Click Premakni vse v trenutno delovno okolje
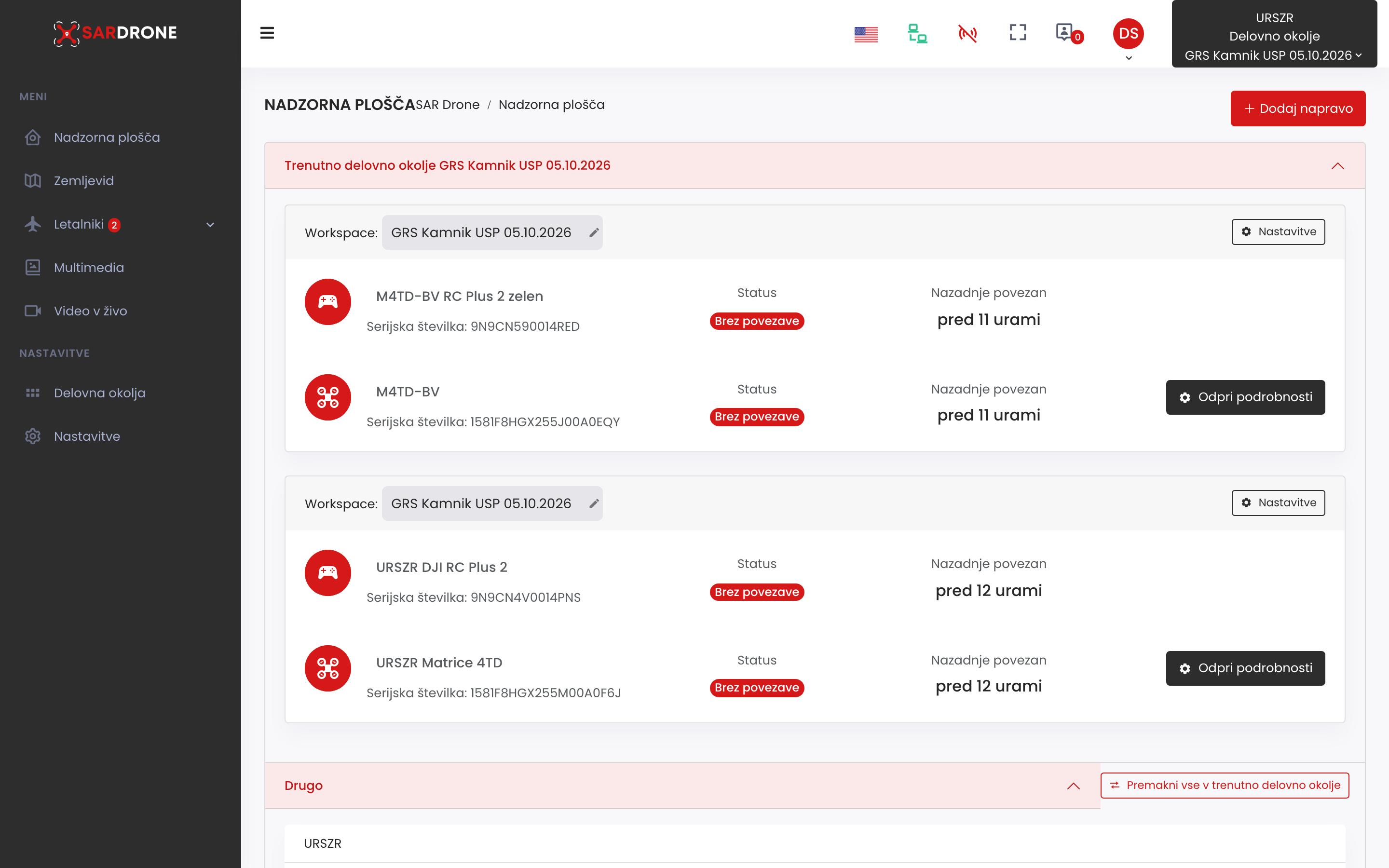 point(1224,786)
